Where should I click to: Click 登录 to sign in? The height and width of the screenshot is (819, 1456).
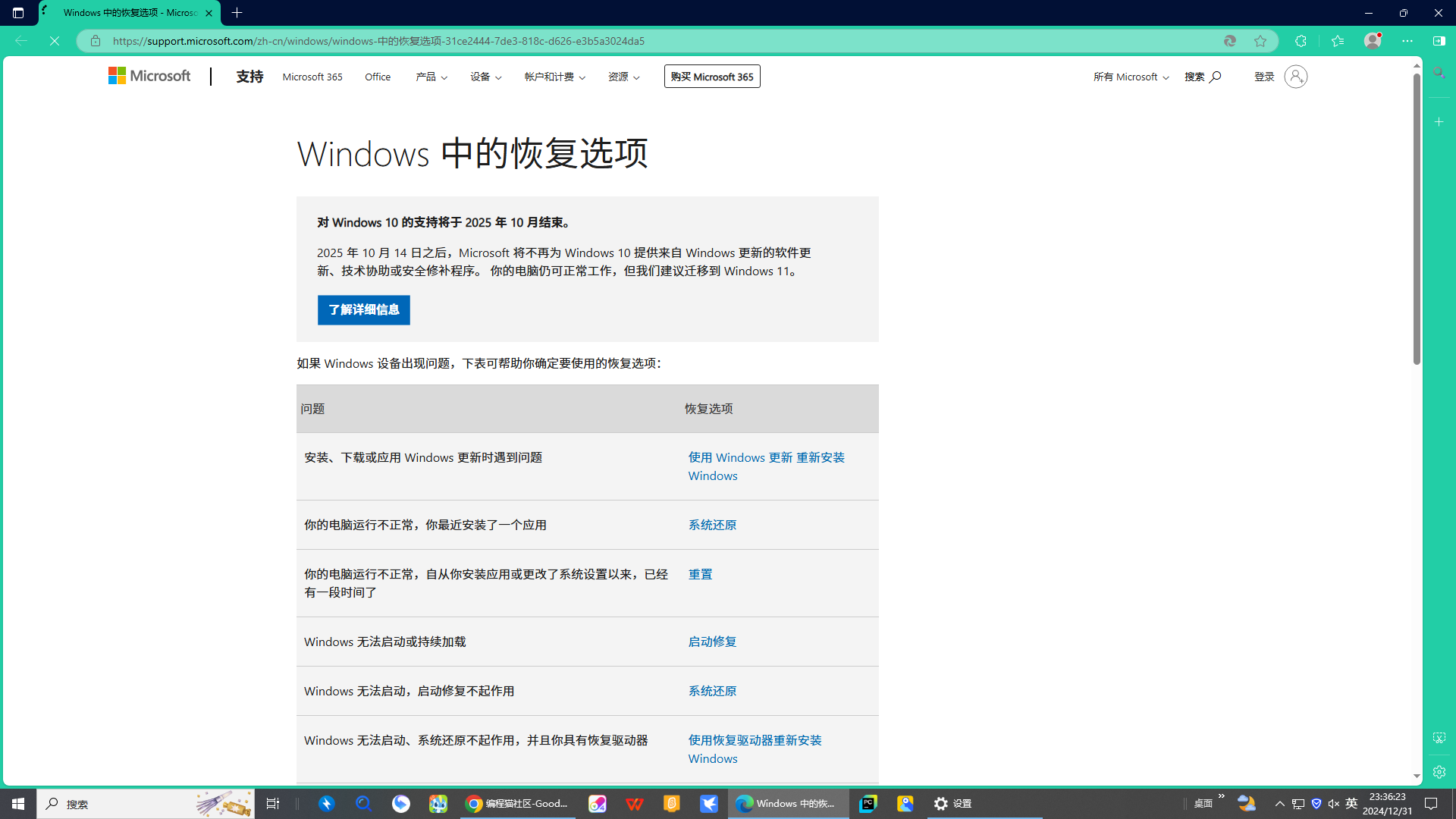tap(1264, 77)
